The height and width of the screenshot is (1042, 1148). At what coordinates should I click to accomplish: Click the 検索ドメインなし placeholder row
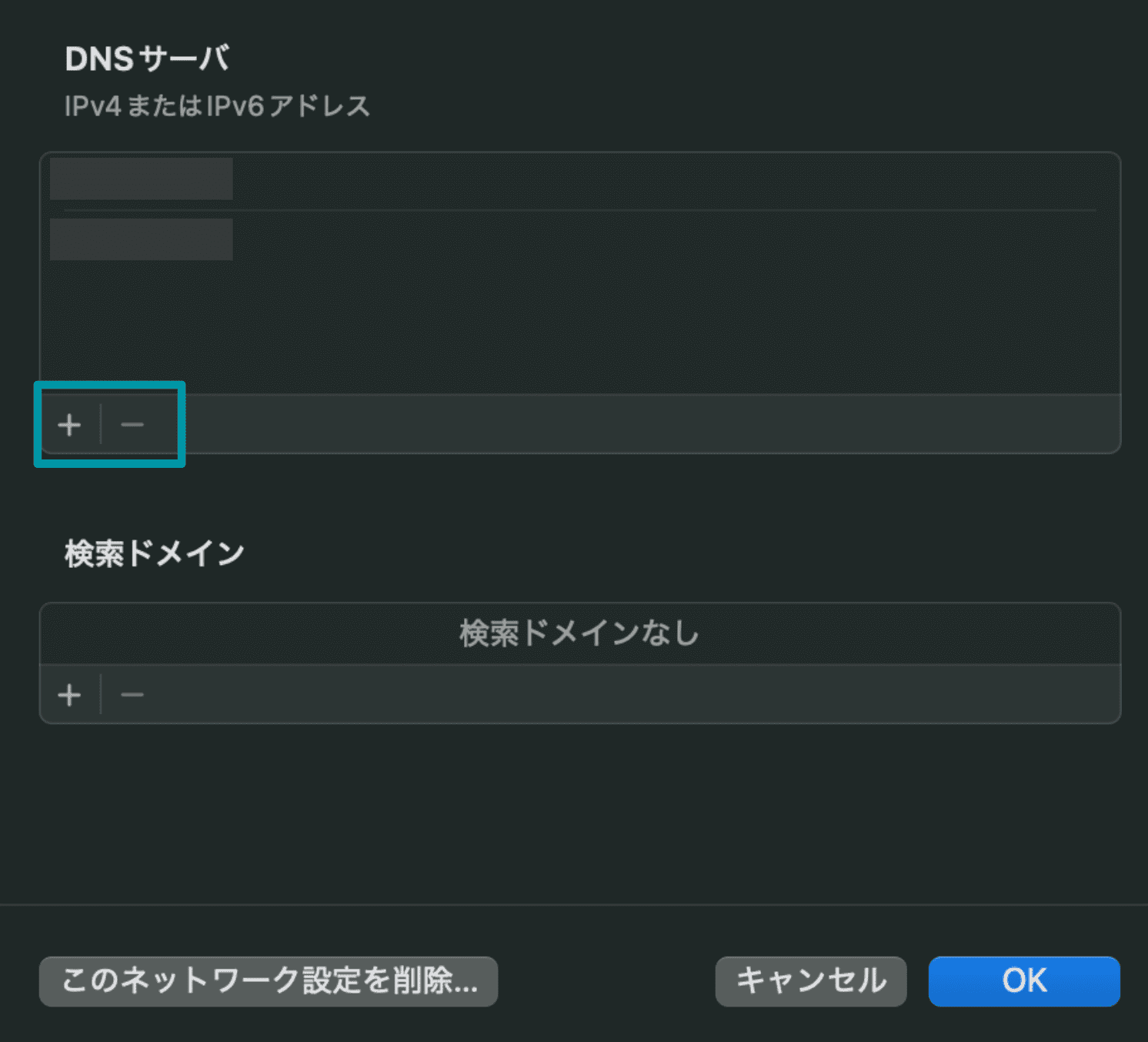pyautogui.click(x=579, y=633)
